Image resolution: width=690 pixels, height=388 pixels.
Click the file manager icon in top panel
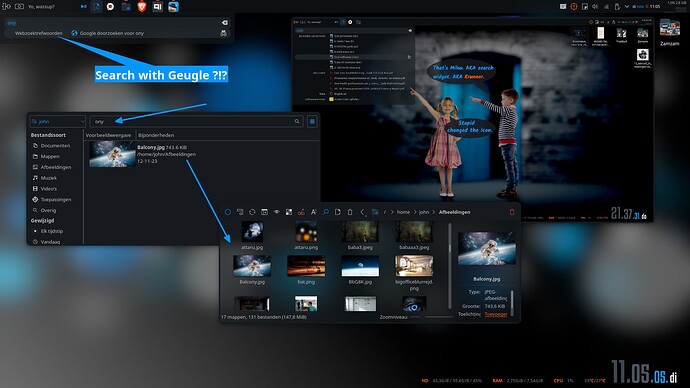click(x=126, y=7)
